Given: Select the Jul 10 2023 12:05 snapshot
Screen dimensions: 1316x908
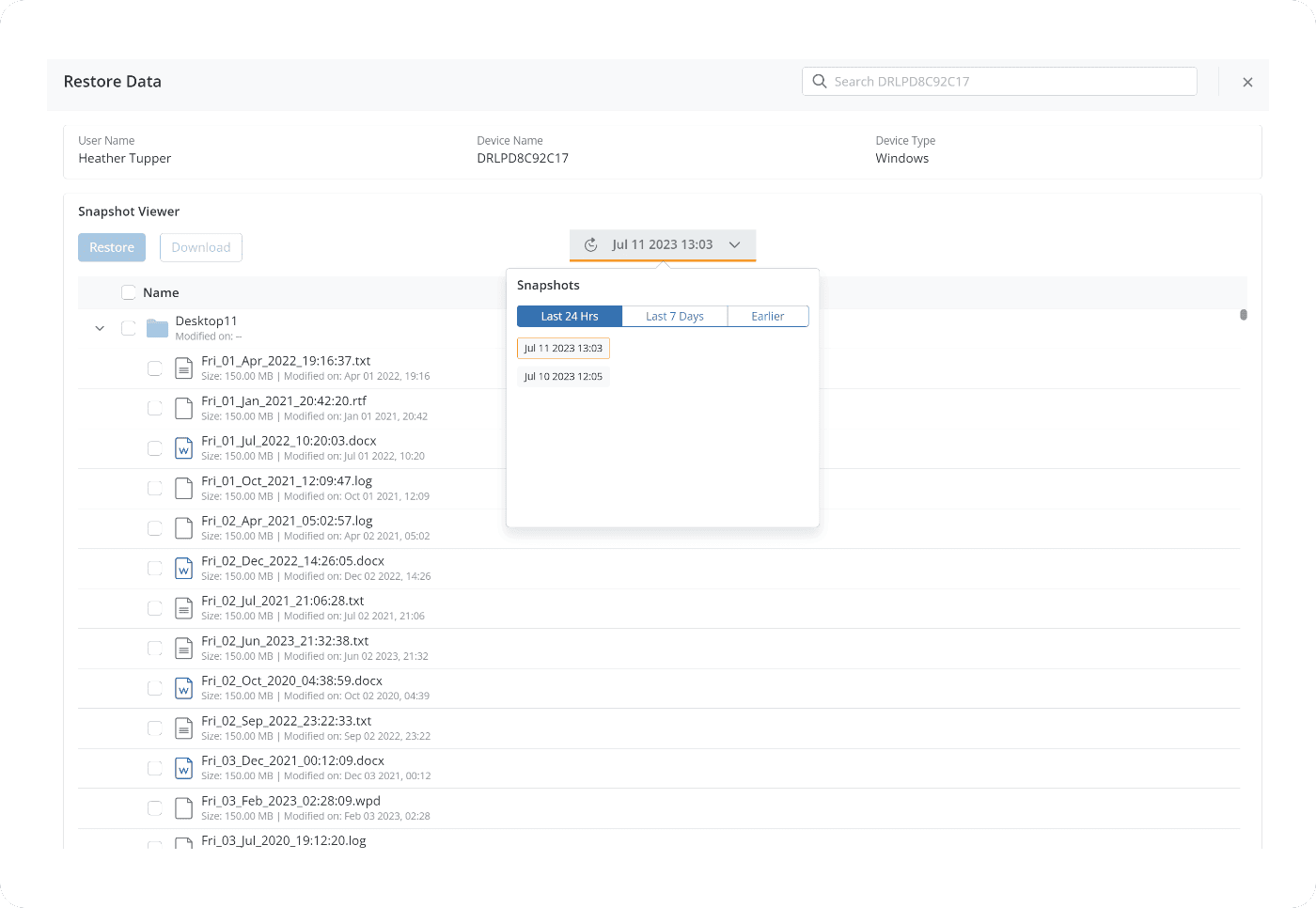Looking at the screenshot, I should [563, 377].
